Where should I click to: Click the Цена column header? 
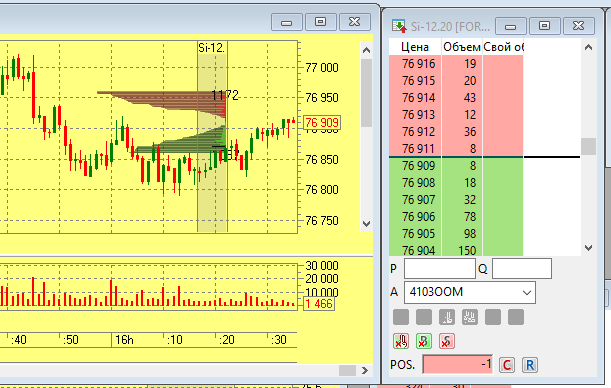pos(415,47)
